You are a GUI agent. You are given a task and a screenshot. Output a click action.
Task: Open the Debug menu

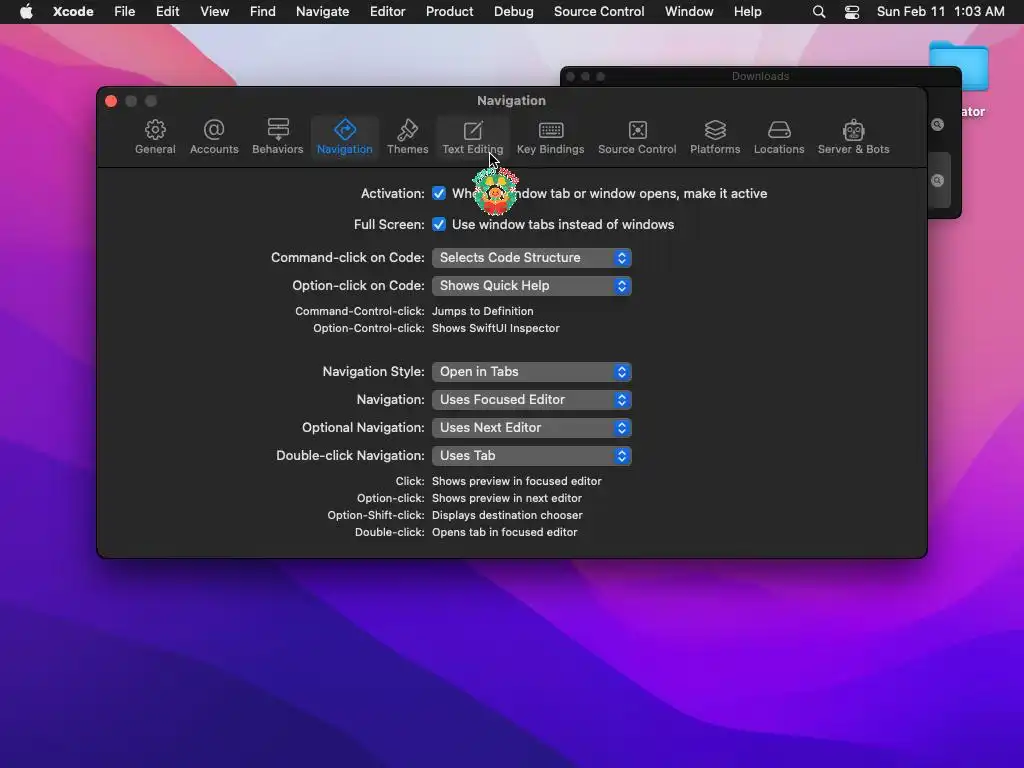pyautogui.click(x=513, y=12)
